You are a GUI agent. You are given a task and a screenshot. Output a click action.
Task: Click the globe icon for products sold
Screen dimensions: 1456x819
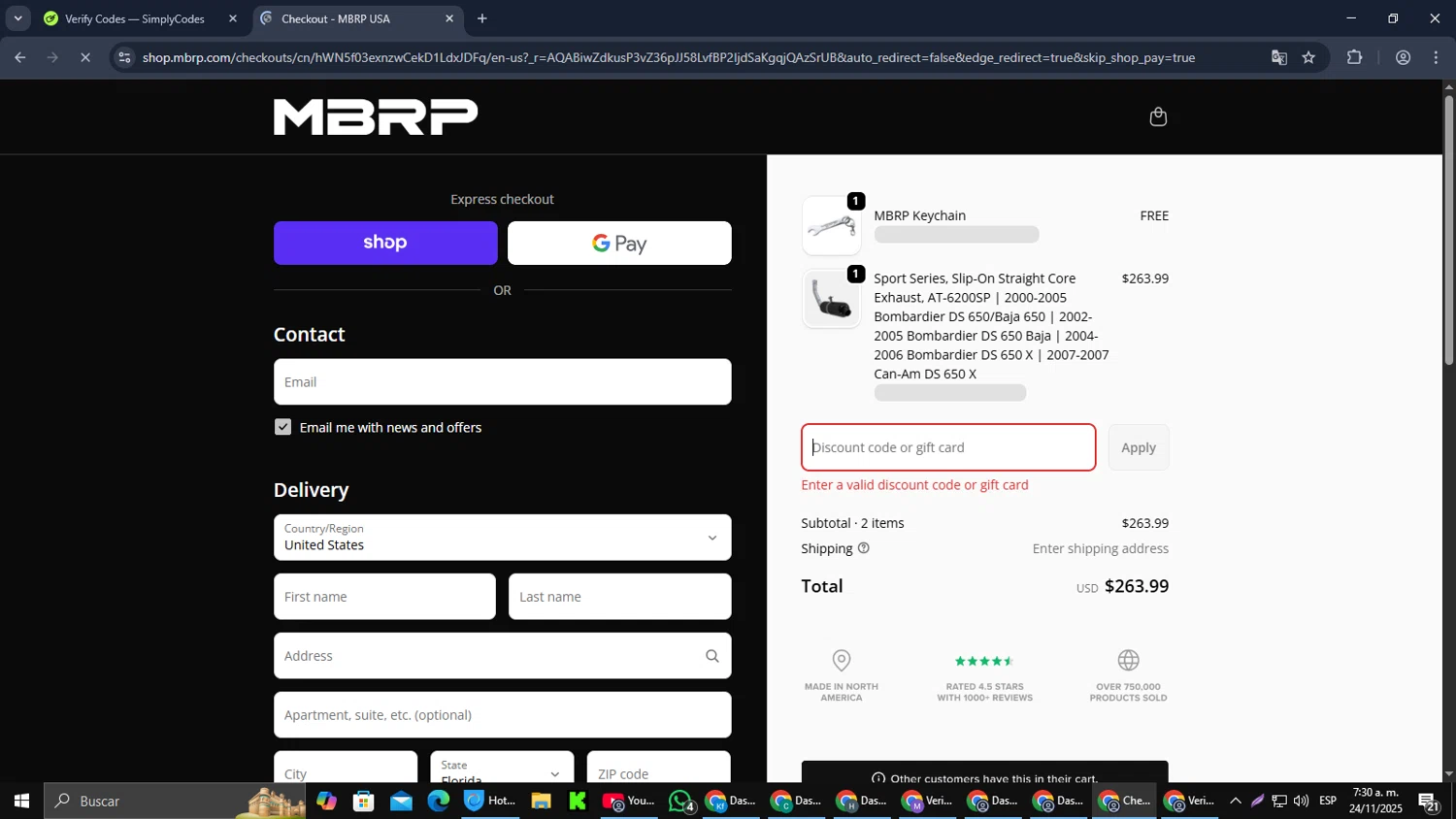(1128, 661)
